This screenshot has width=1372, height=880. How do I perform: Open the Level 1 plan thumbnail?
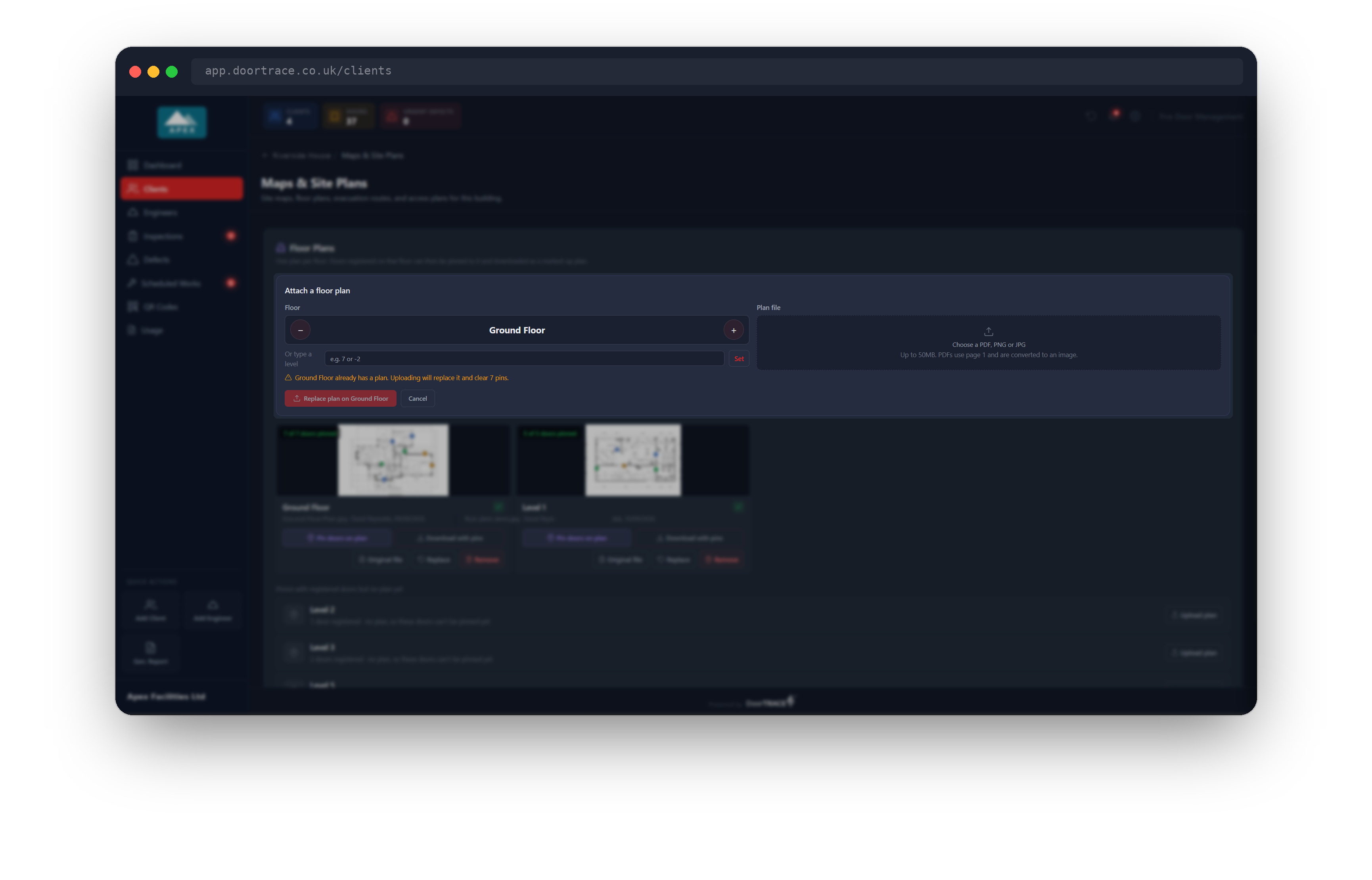[633, 460]
